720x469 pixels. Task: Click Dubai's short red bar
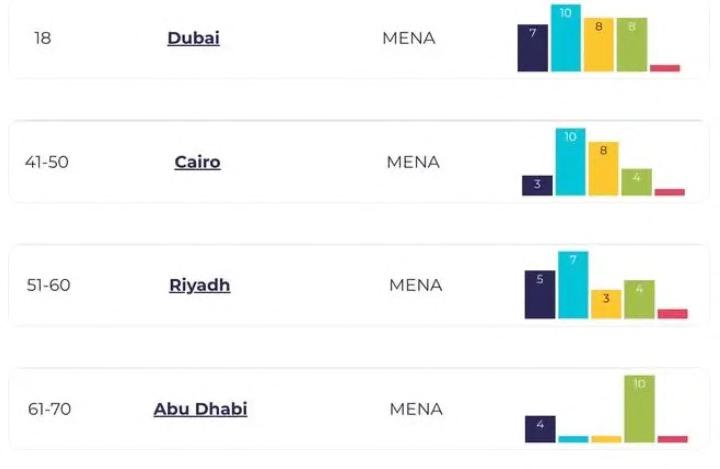(664, 68)
